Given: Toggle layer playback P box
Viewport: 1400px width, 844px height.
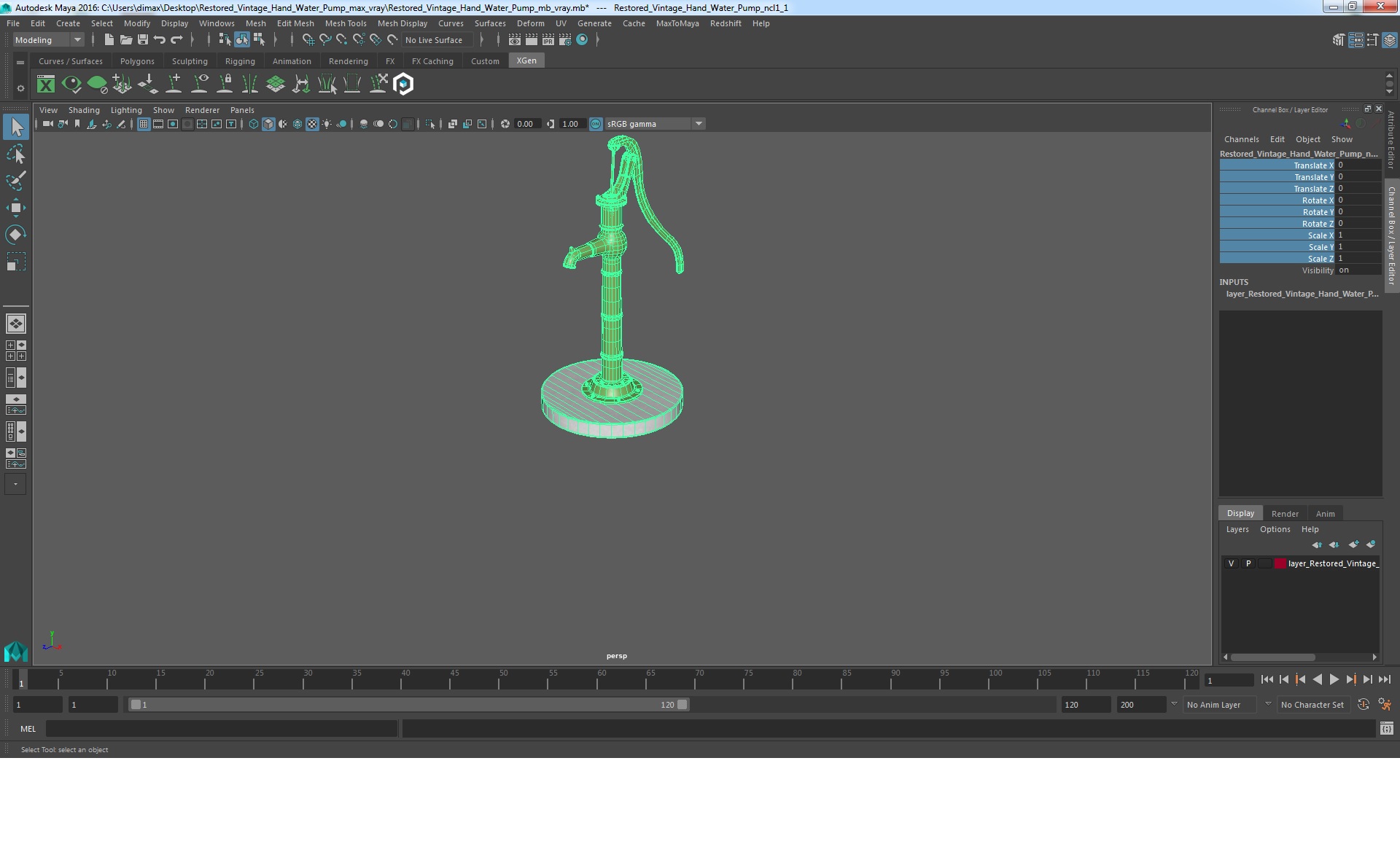Looking at the screenshot, I should (x=1248, y=563).
